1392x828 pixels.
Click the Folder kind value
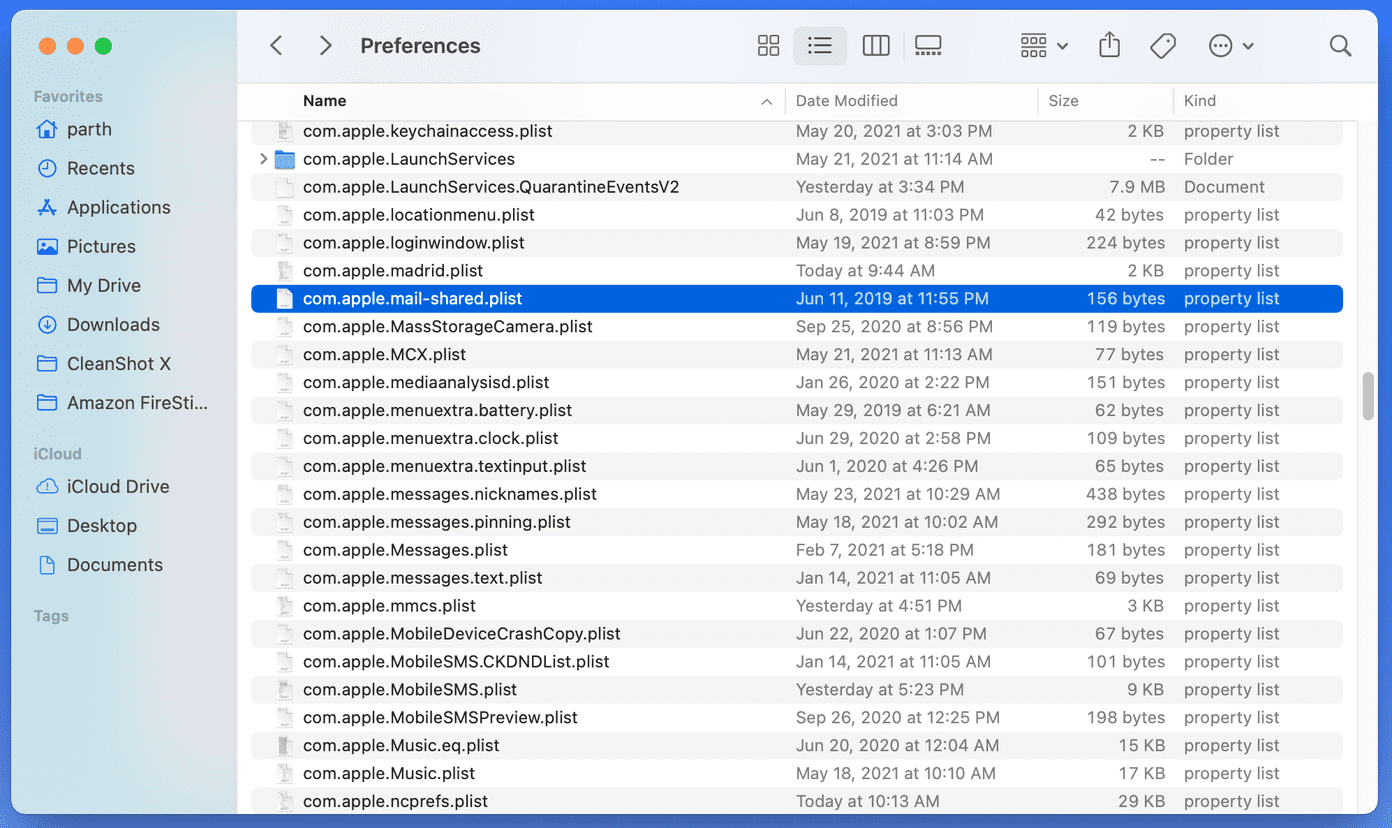point(1209,159)
